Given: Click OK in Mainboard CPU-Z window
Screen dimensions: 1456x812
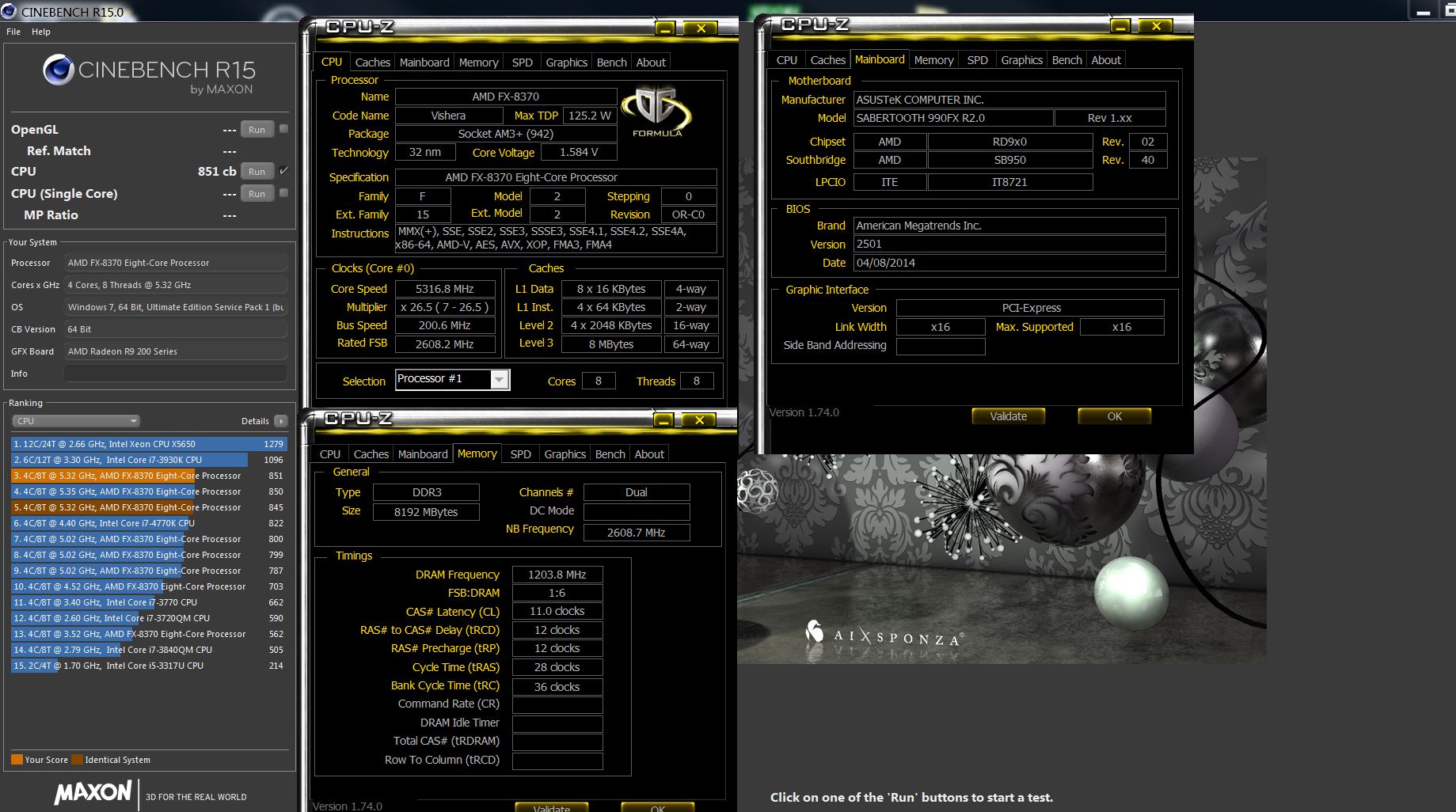Looking at the screenshot, I should pos(1114,416).
